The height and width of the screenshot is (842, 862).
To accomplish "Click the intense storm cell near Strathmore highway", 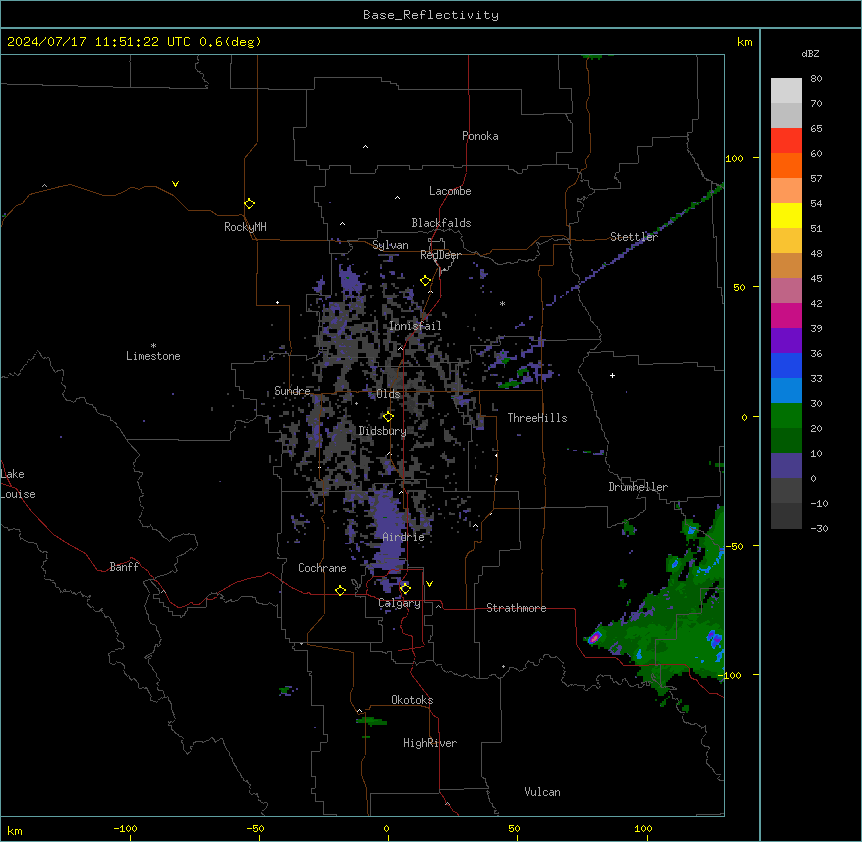I will (x=594, y=638).
